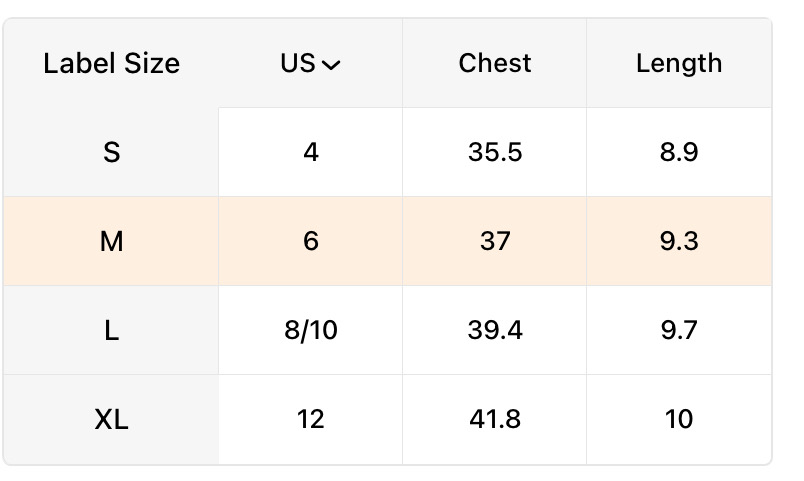This screenshot has height=481, width=804.
Task: Click the 8.9 length value
Action: click(679, 153)
